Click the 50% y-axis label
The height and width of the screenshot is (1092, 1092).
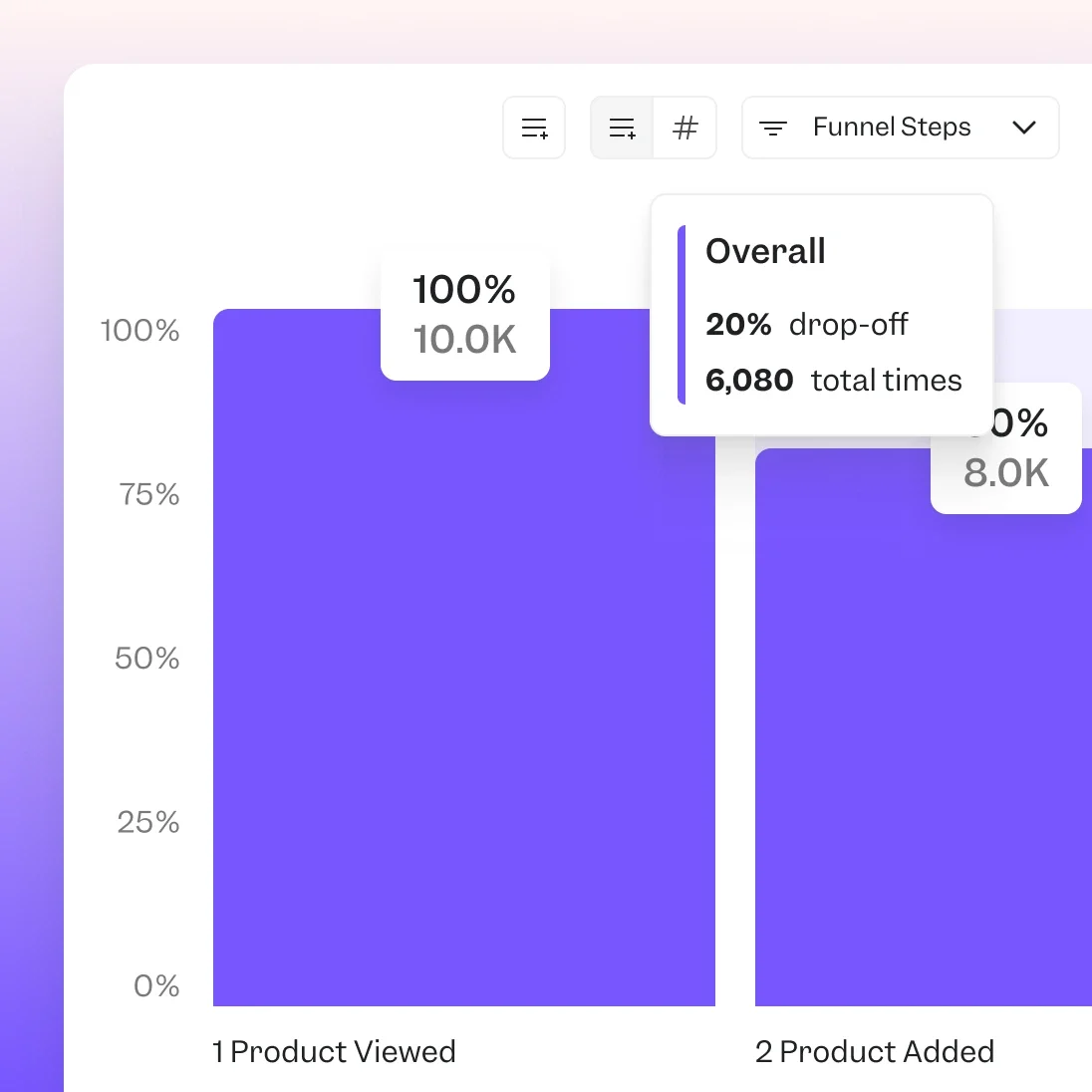pyautogui.click(x=146, y=659)
